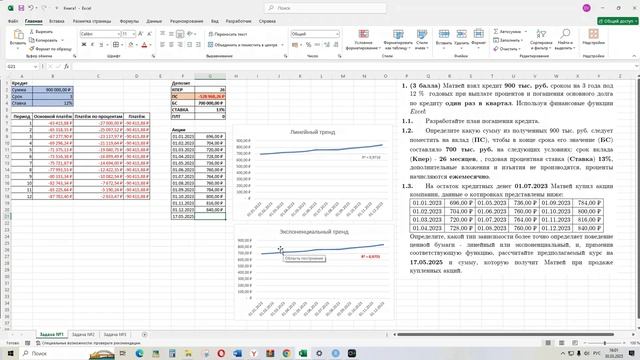
Task: Click Merge and Center (Объединить и поместить в центре)
Action: point(243,44)
